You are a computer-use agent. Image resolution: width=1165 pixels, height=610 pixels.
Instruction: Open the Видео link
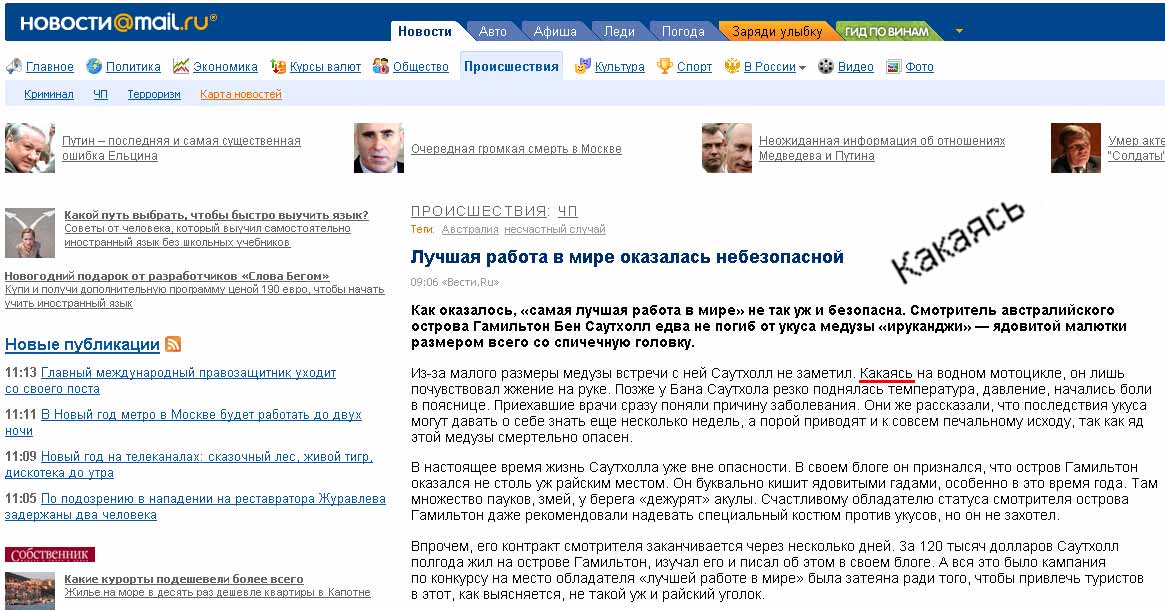point(856,67)
